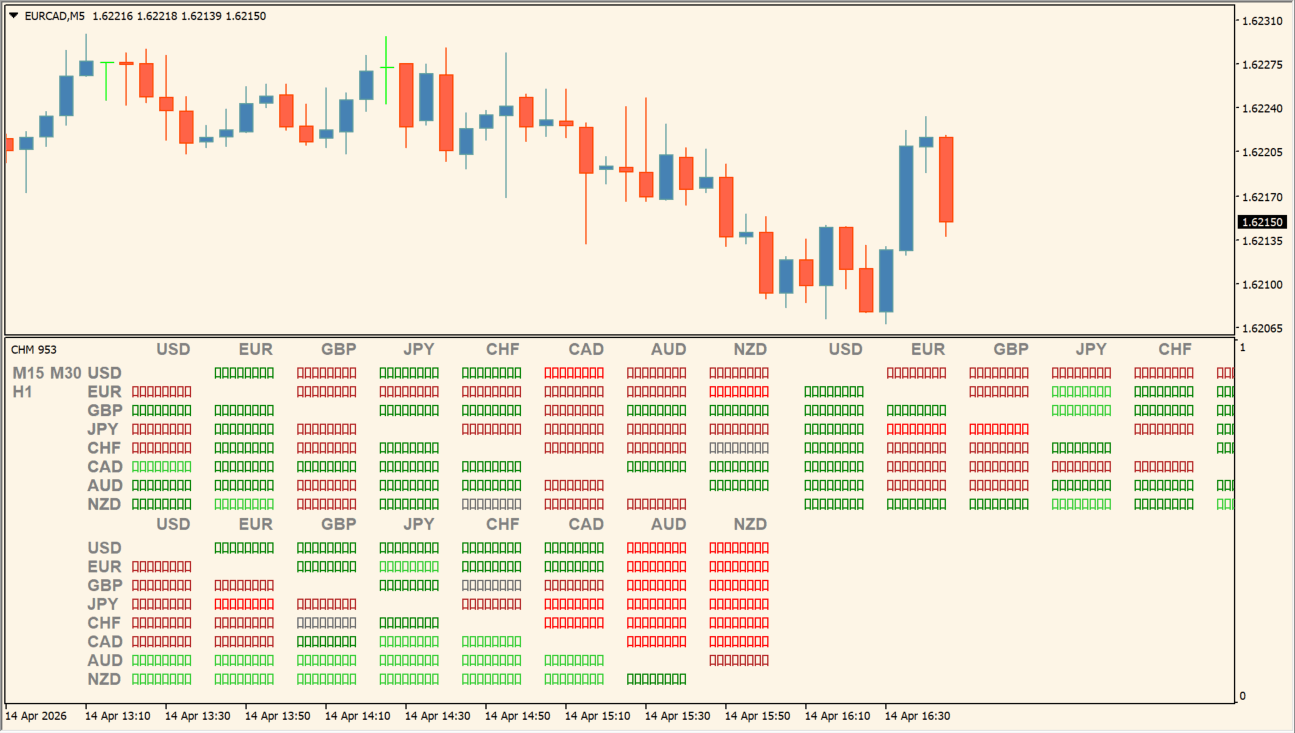Click the 14 Apr 2026 date label
Viewport: 1295px width, 733px height.
coord(37,716)
